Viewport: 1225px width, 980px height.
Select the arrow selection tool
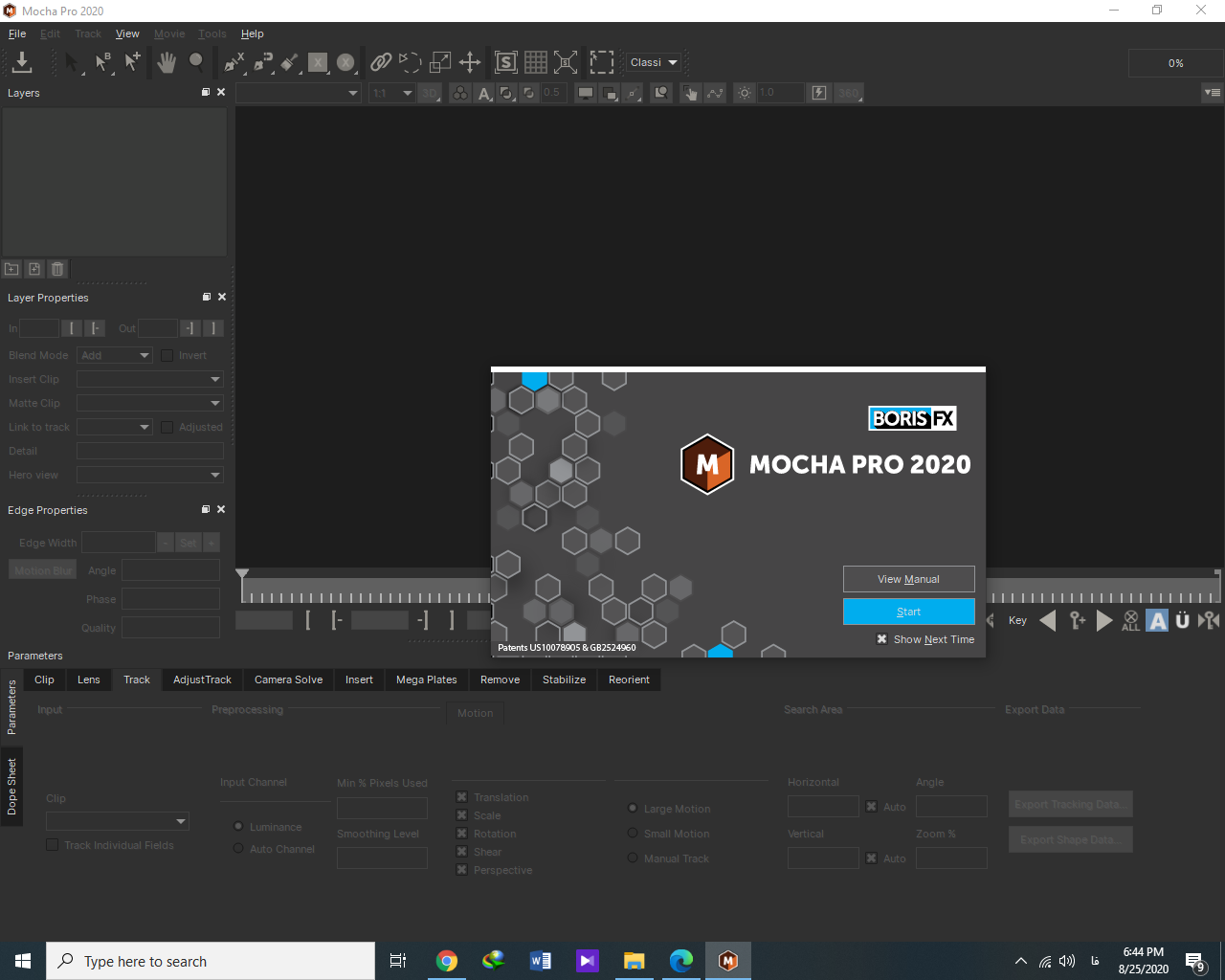coord(72,62)
